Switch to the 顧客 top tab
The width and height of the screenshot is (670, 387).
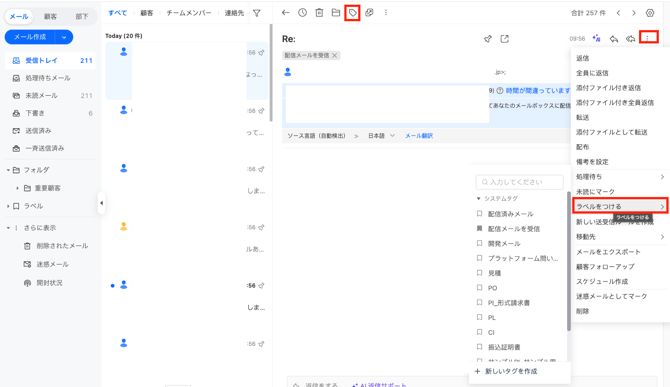pos(50,17)
